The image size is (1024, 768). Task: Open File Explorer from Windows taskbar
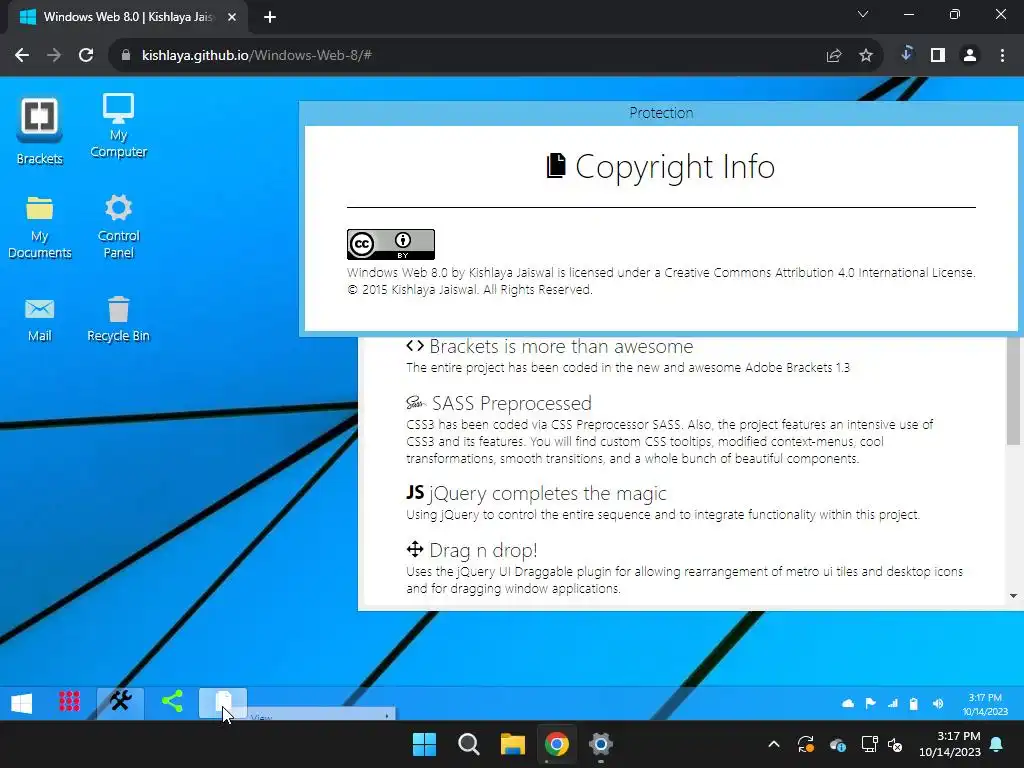pos(513,744)
